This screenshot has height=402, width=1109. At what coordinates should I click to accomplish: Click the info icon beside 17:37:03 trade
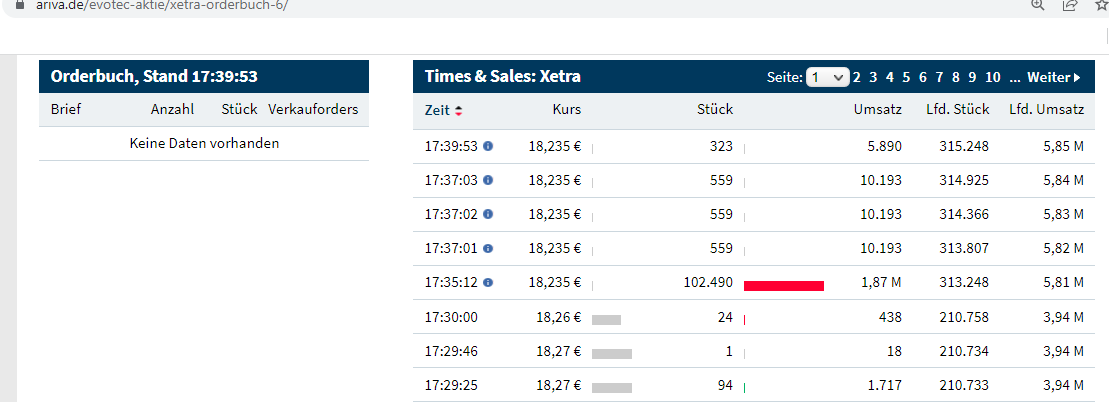[488, 180]
